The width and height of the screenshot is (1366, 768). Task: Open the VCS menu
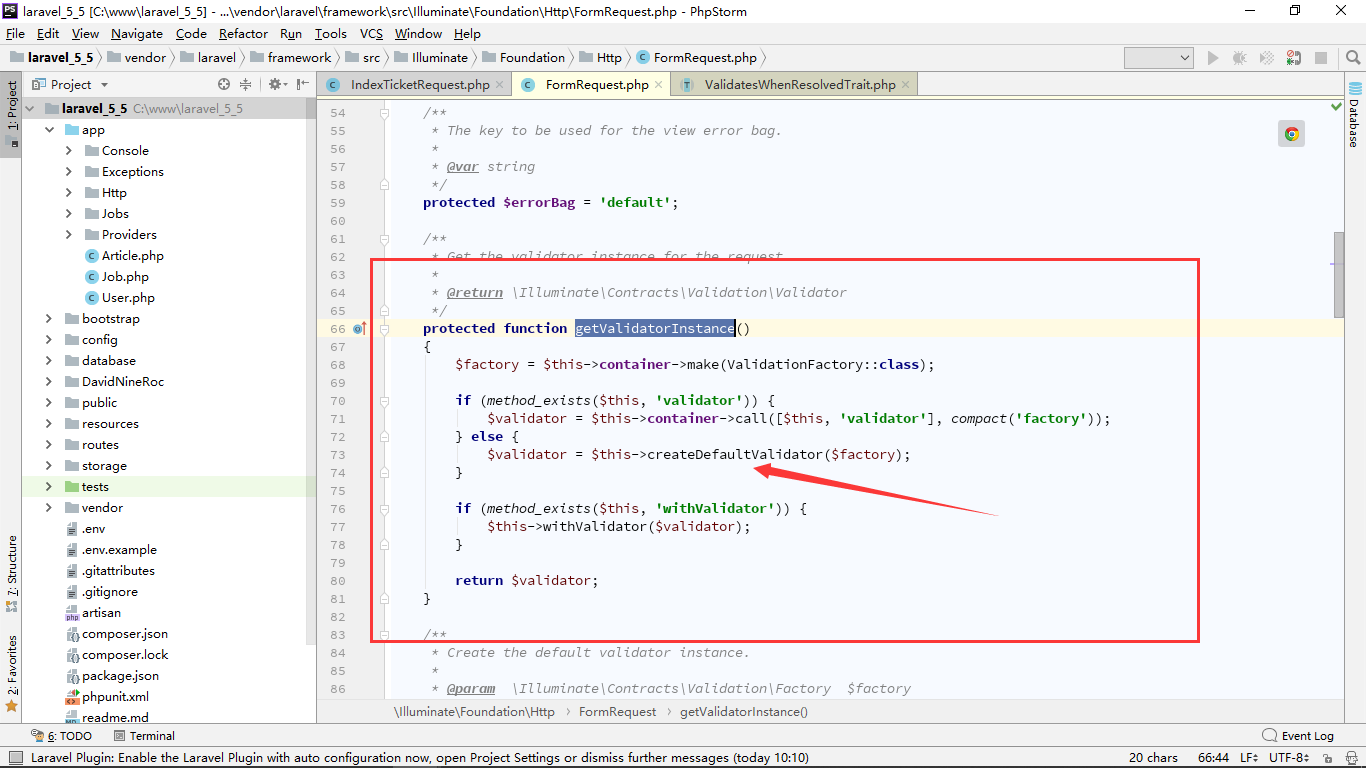[372, 33]
